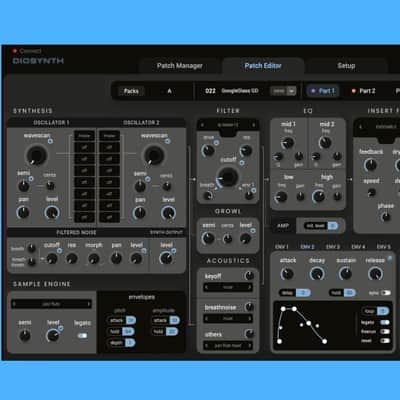Open keyoff sample selector
Screen dimensions: 400x400
tap(228, 287)
